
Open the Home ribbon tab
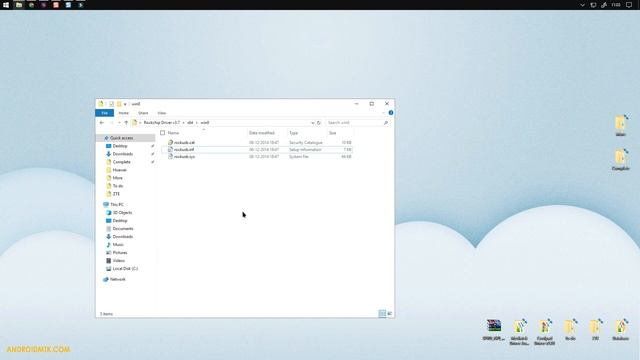tap(124, 113)
